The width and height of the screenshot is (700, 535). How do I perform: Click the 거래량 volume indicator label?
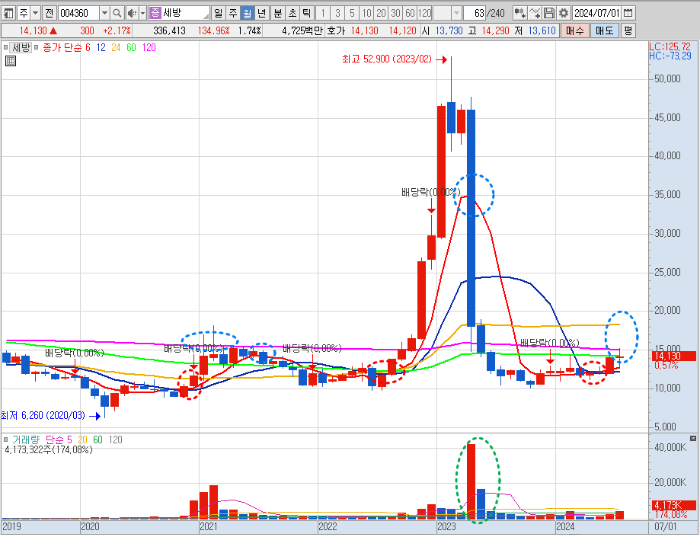26,440
